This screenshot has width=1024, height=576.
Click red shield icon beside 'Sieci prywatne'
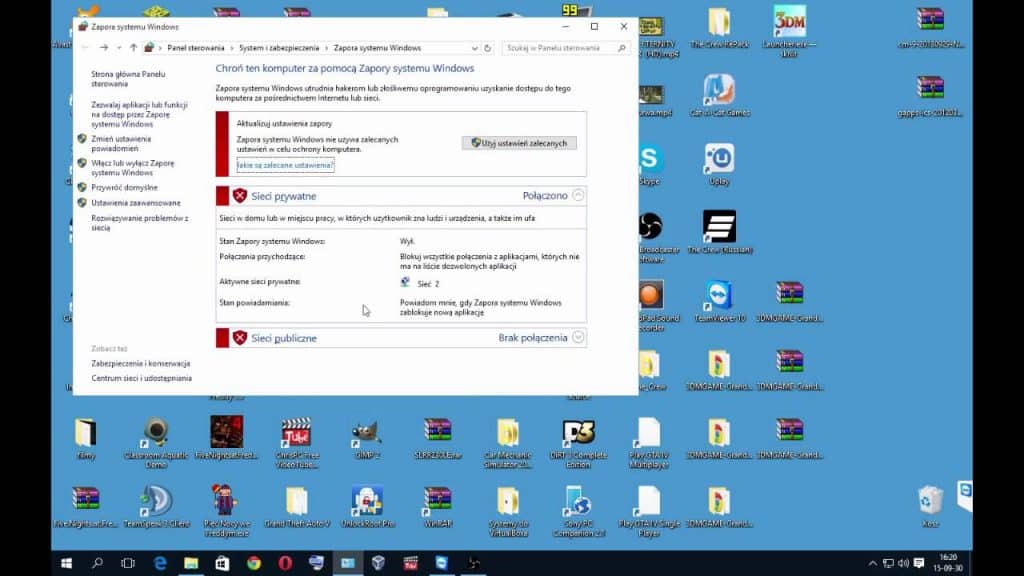[x=240, y=195]
